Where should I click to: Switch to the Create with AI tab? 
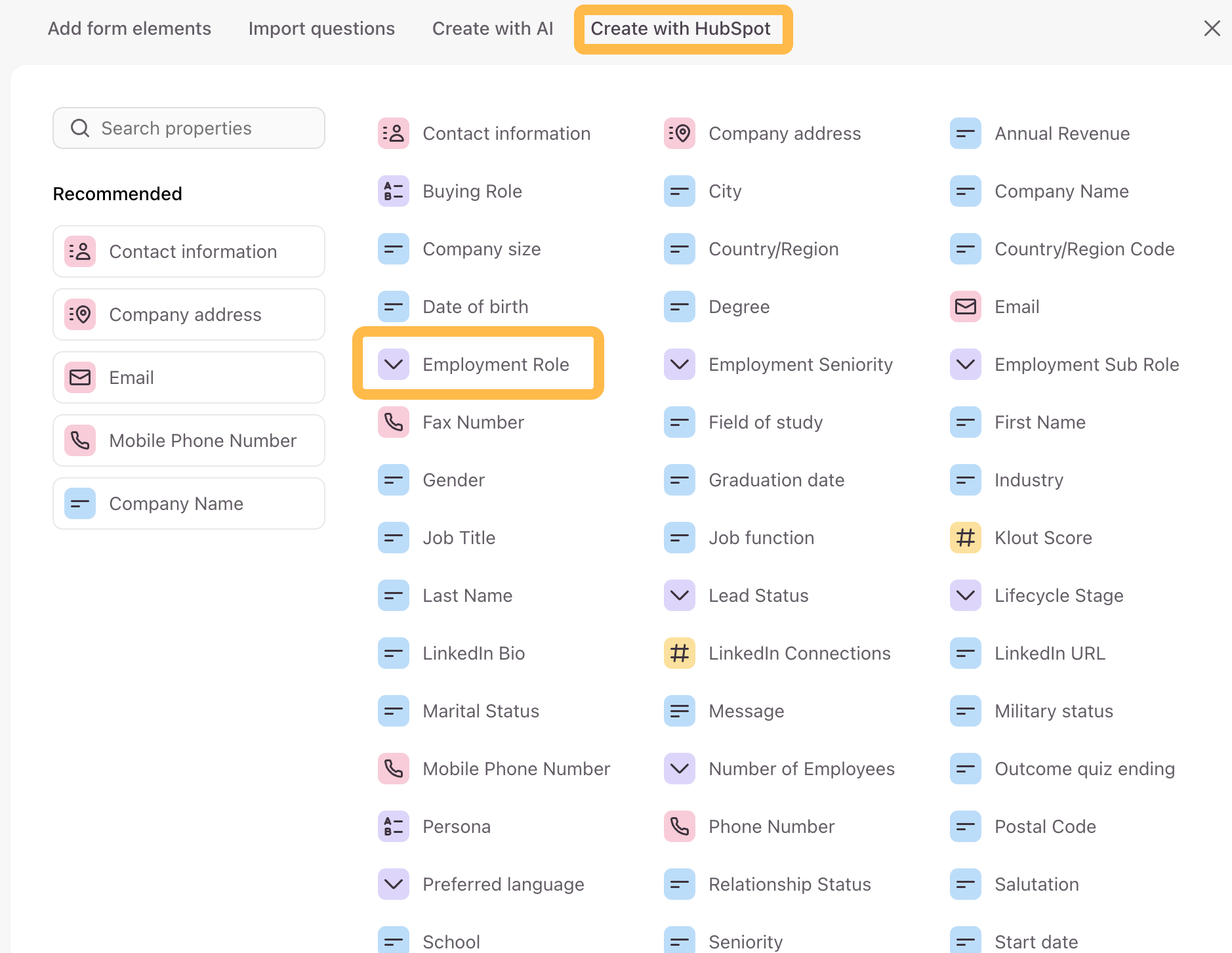(x=493, y=29)
